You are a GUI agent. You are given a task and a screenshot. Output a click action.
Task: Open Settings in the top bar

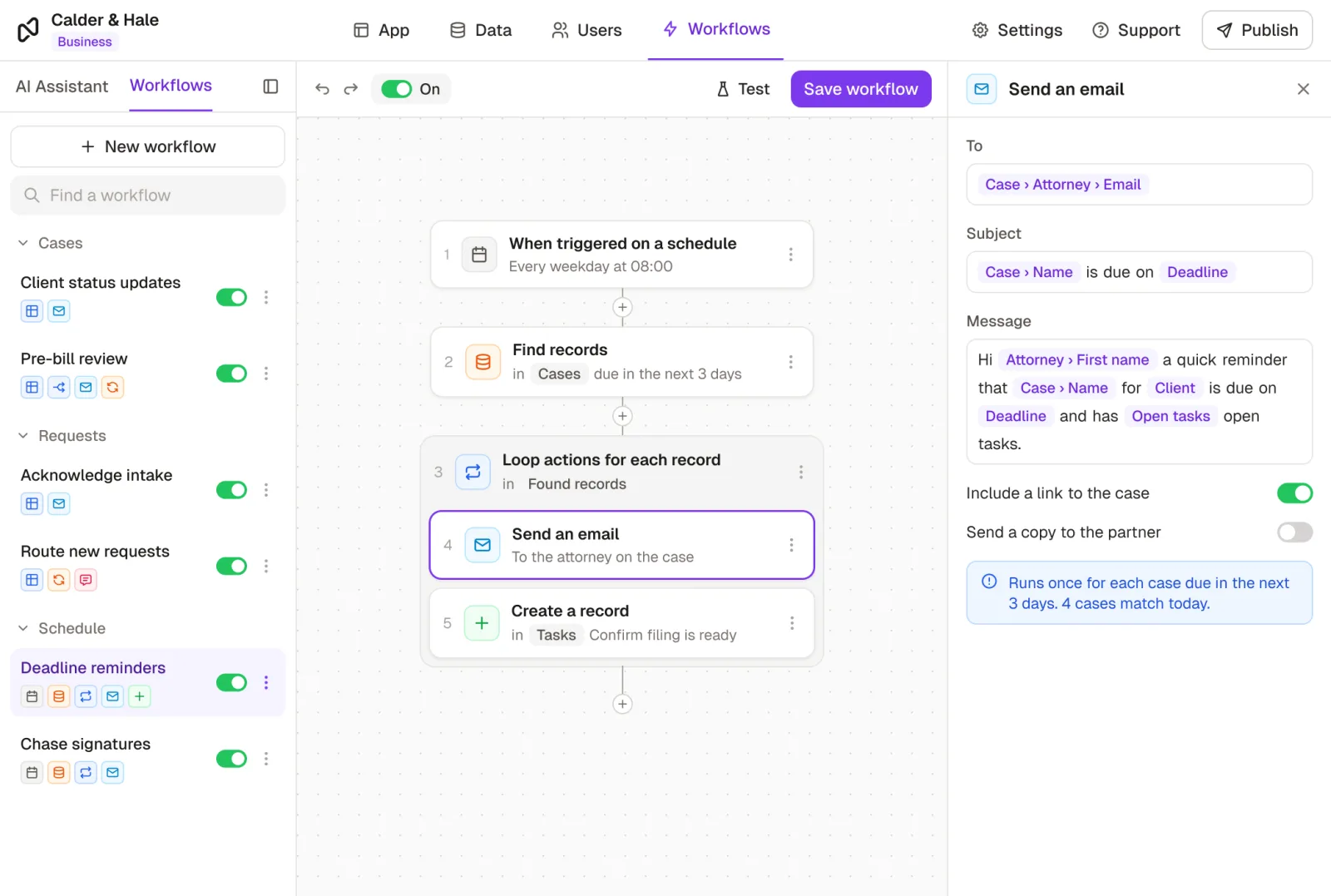(1017, 30)
